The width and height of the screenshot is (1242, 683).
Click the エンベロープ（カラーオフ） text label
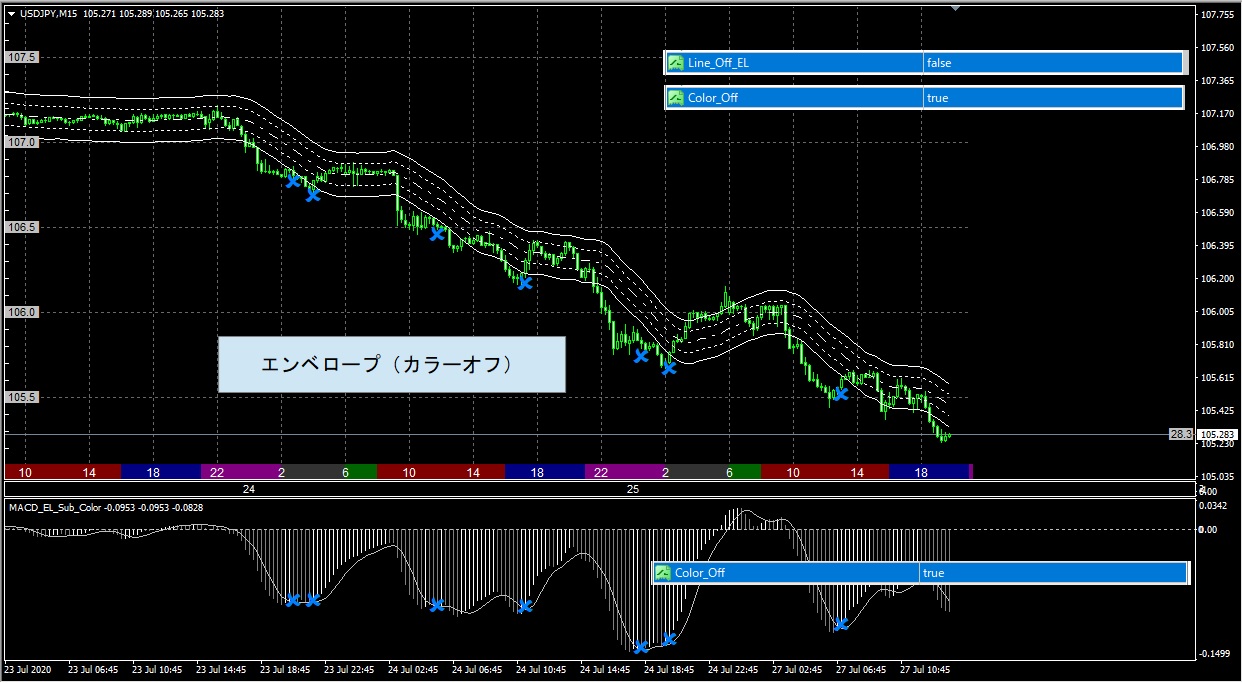391,365
